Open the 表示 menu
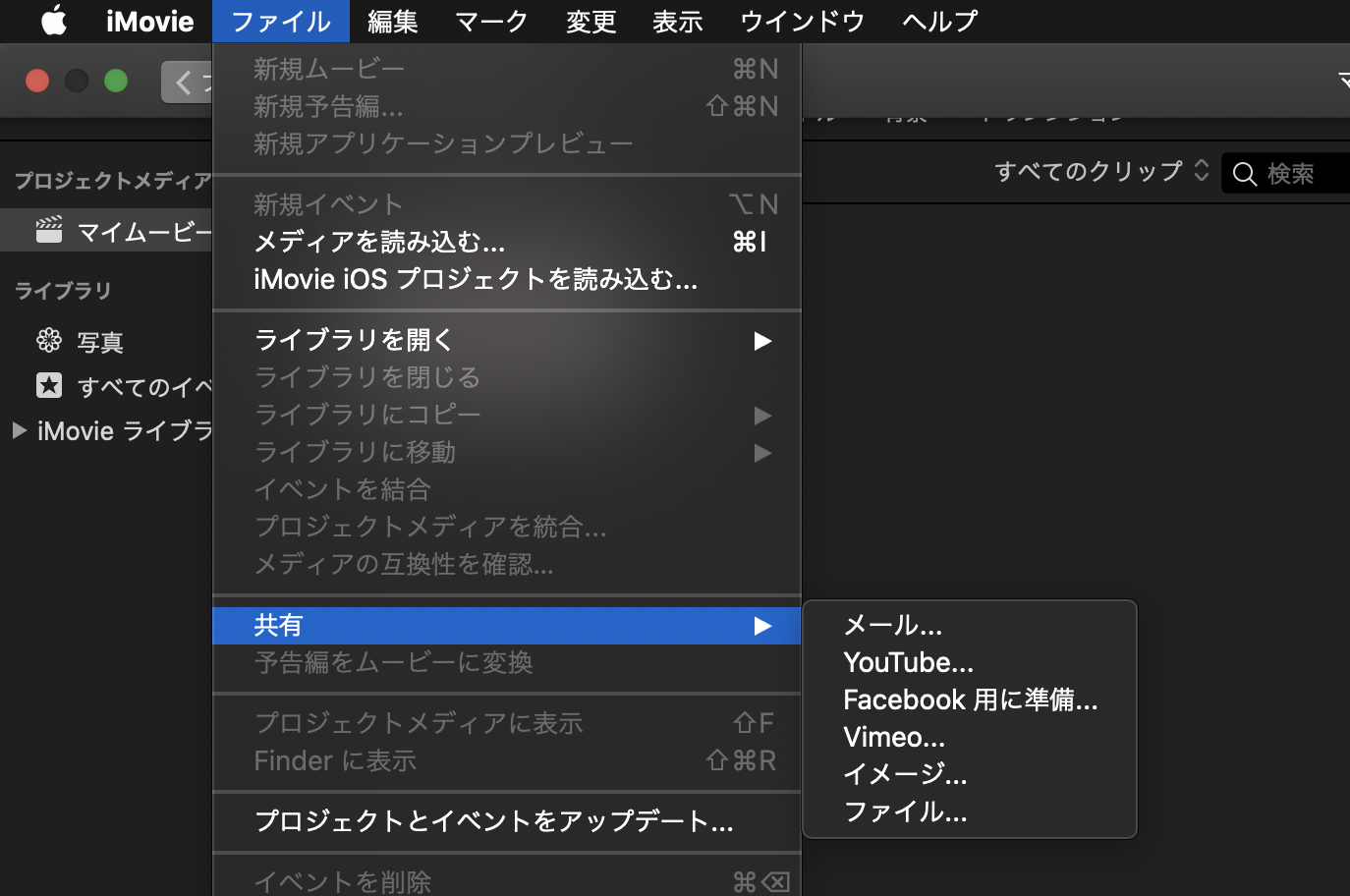 678,21
